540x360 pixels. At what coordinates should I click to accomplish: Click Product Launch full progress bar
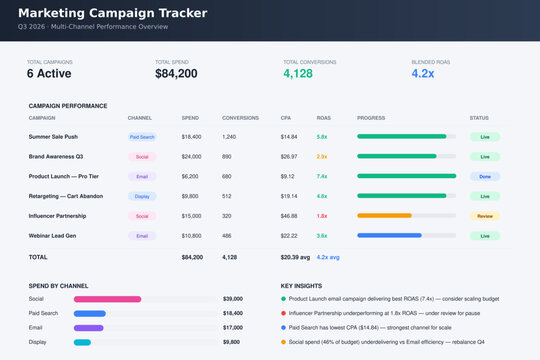[407, 176]
